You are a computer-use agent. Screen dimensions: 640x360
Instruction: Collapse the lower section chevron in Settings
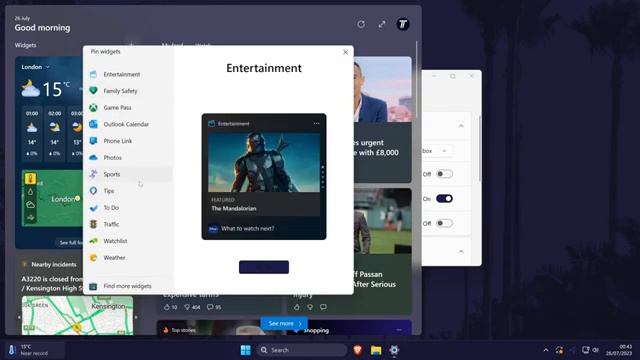click(461, 251)
